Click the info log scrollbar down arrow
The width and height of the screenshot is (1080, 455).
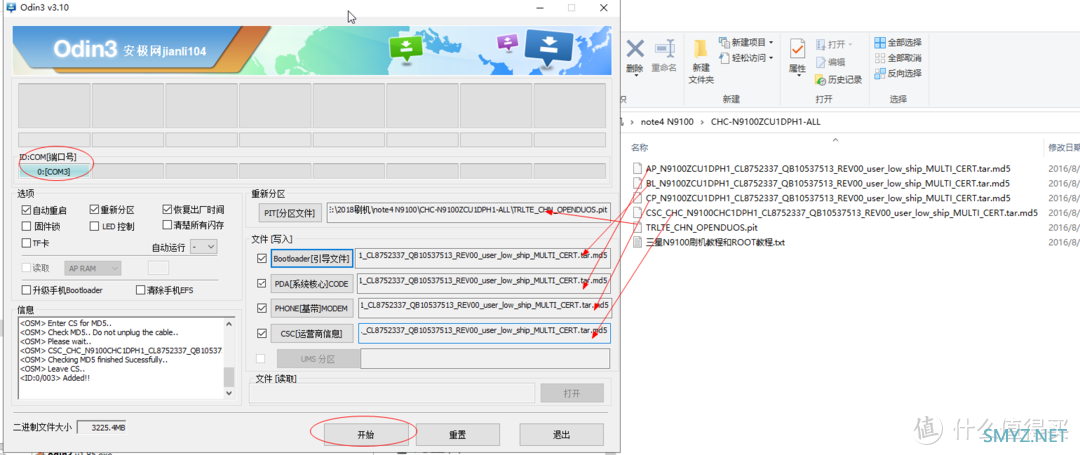[x=229, y=393]
